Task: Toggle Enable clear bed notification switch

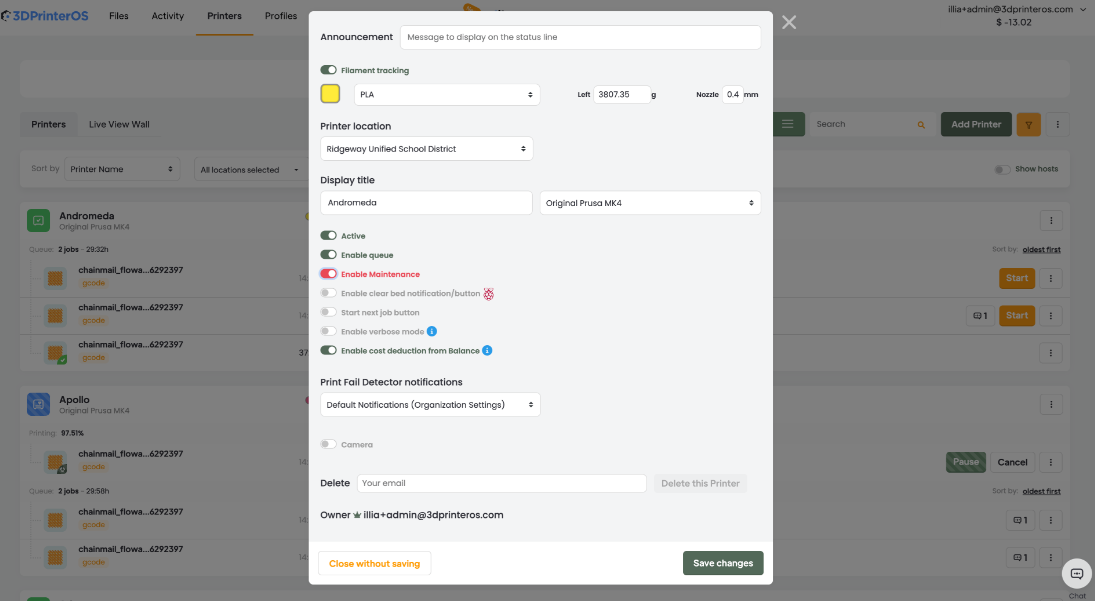Action: (328, 293)
